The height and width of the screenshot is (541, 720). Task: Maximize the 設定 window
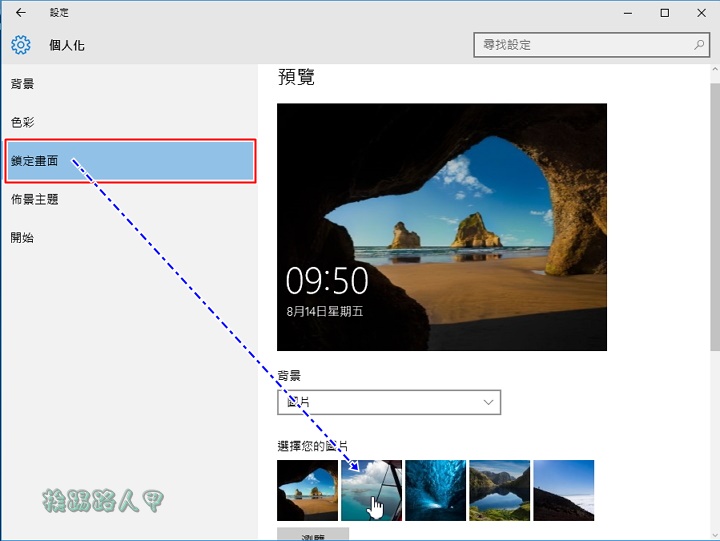click(x=664, y=13)
